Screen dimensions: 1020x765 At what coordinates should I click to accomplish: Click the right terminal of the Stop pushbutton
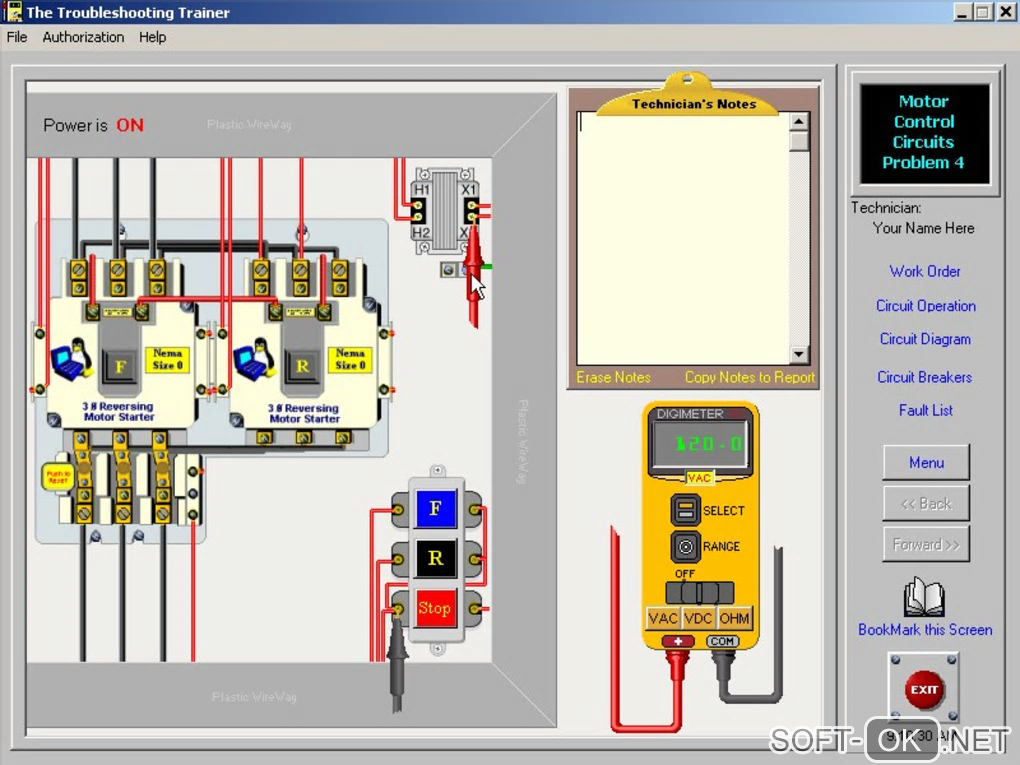(x=475, y=610)
